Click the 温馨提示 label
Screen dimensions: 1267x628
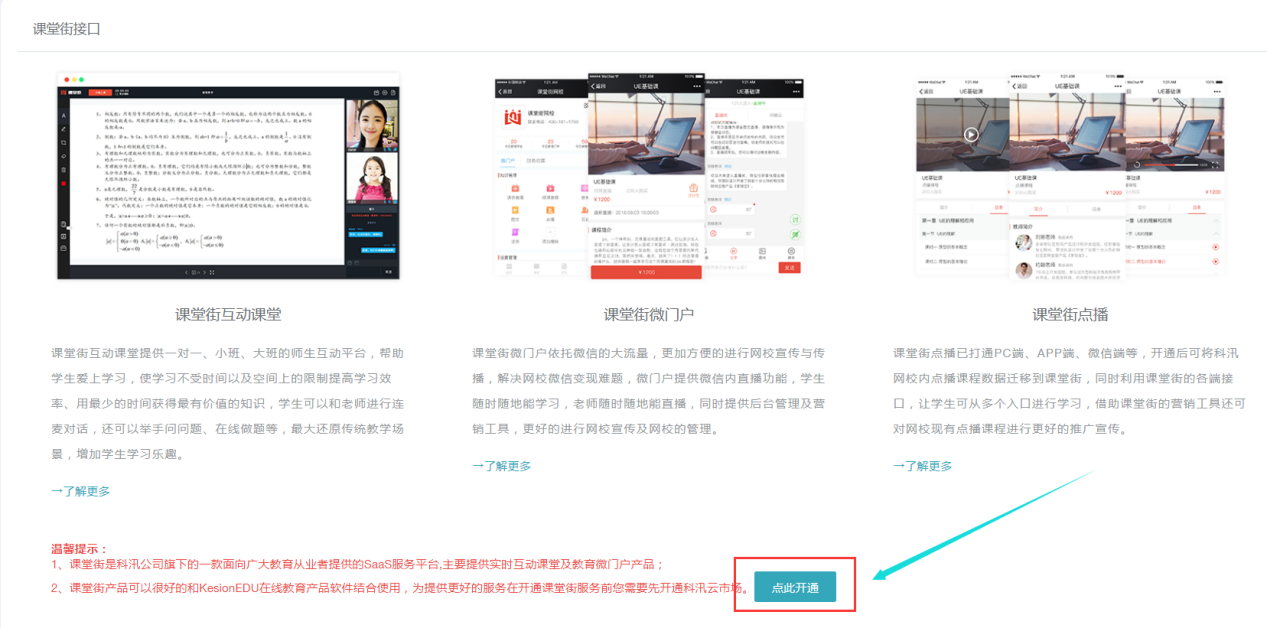80,549
